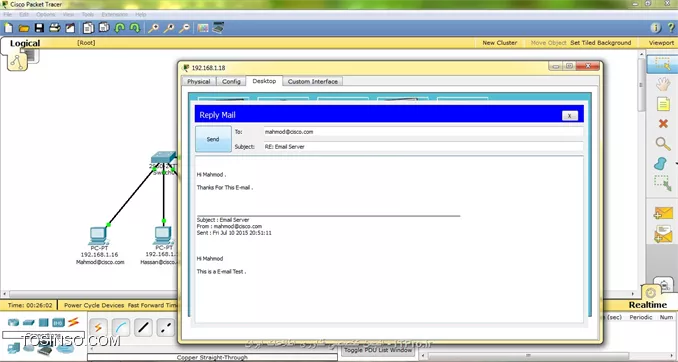Image resolution: width=678 pixels, height=362 pixels.
Task: Select Routers device category
Action: [13, 323]
